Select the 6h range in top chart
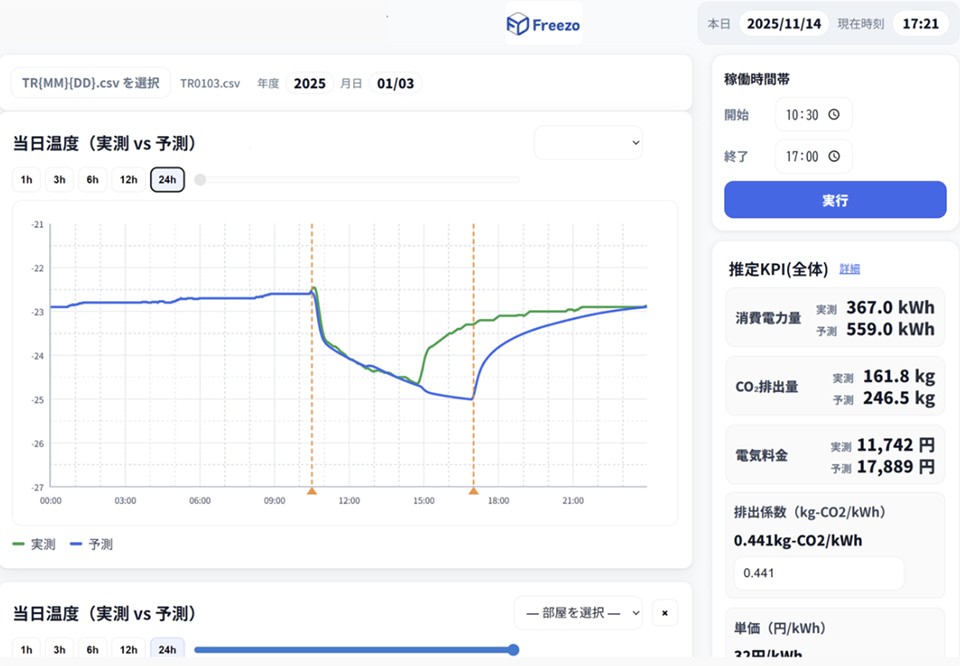960x666 pixels. click(x=92, y=180)
